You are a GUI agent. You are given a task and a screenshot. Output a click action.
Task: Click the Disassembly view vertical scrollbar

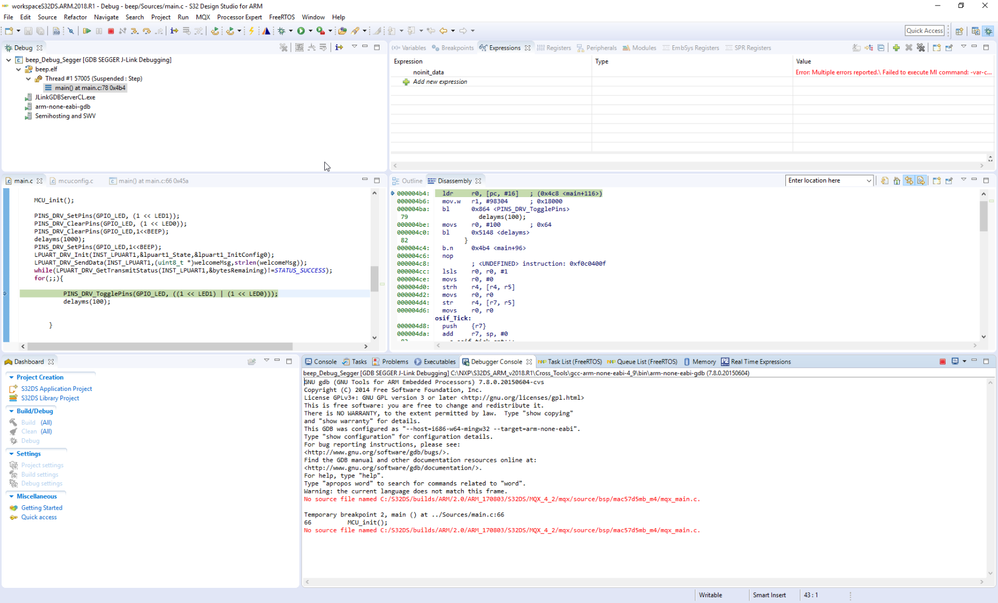983,216
